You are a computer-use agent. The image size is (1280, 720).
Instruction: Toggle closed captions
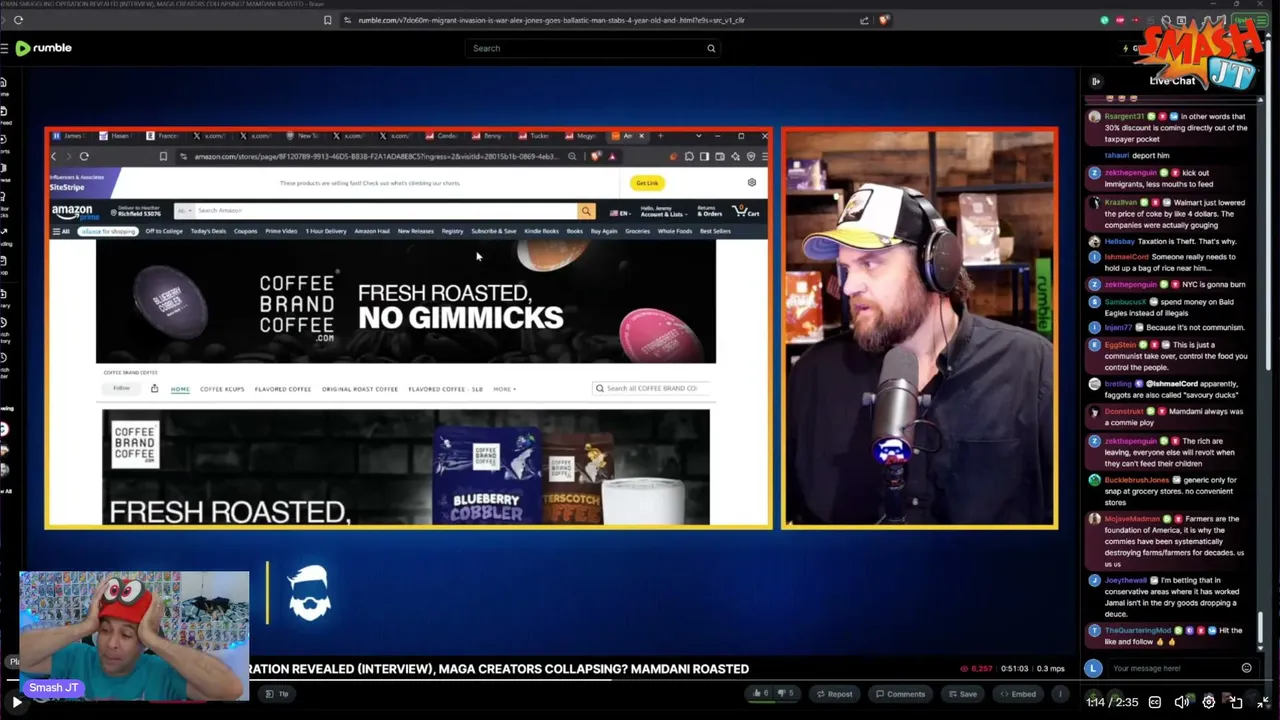(x=1154, y=702)
